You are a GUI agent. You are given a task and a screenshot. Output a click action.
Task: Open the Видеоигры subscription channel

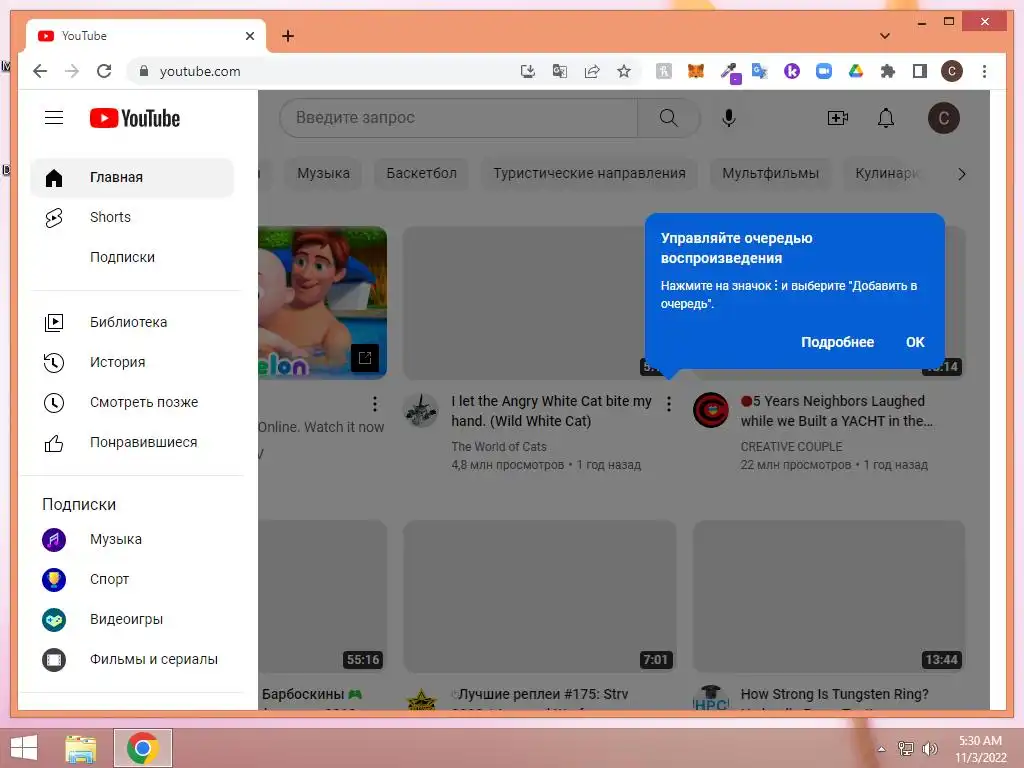point(132,619)
